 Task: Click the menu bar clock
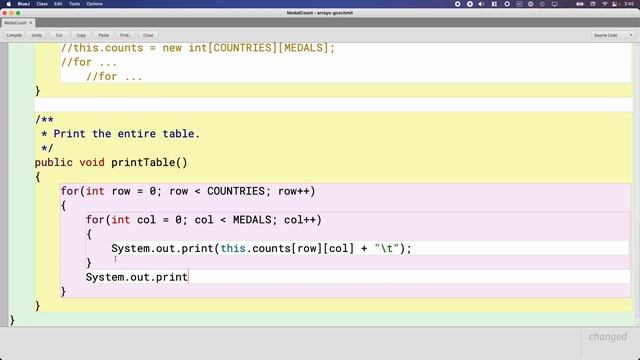point(629,4)
